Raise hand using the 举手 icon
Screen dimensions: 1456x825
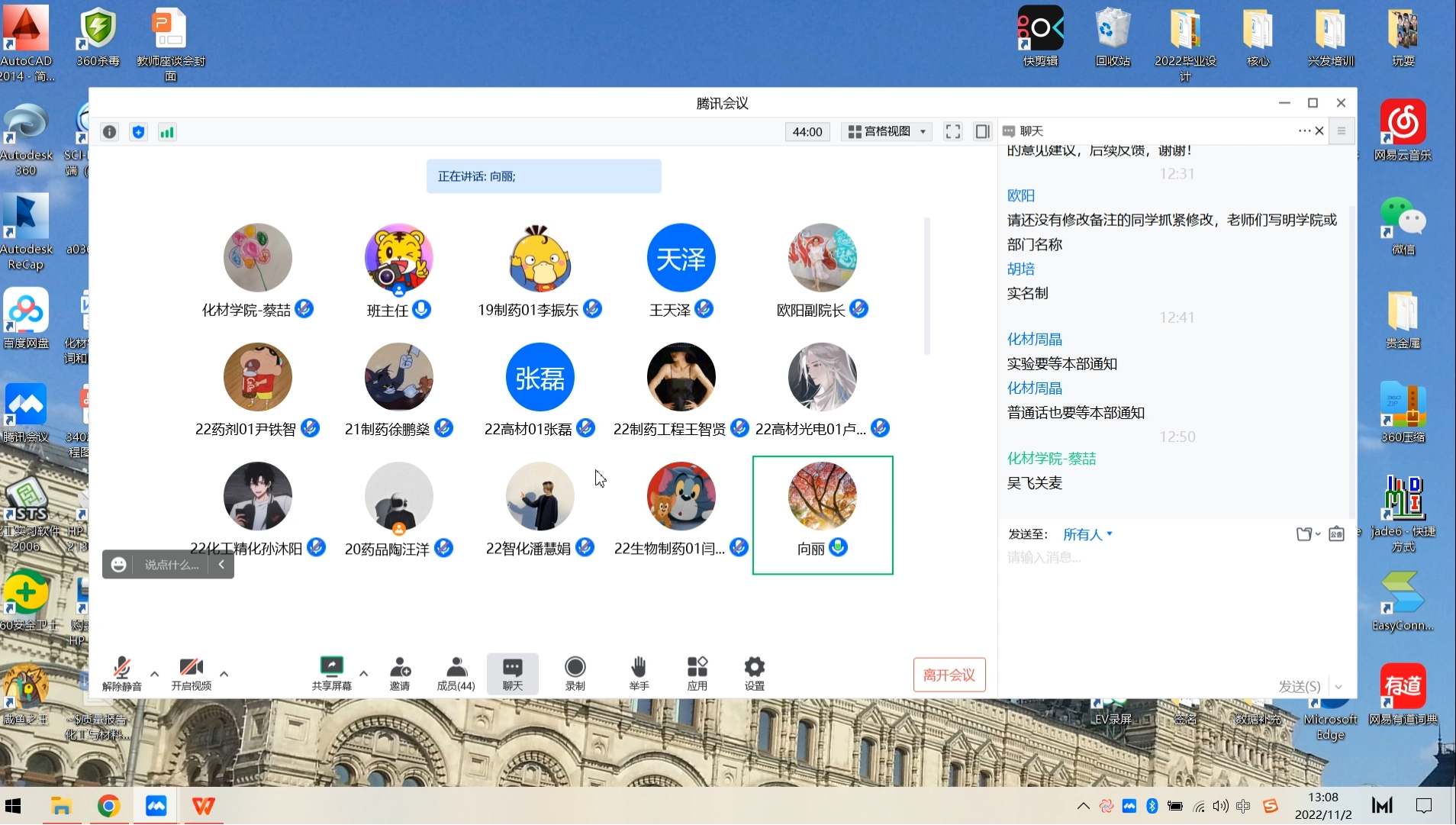(x=639, y=673)
